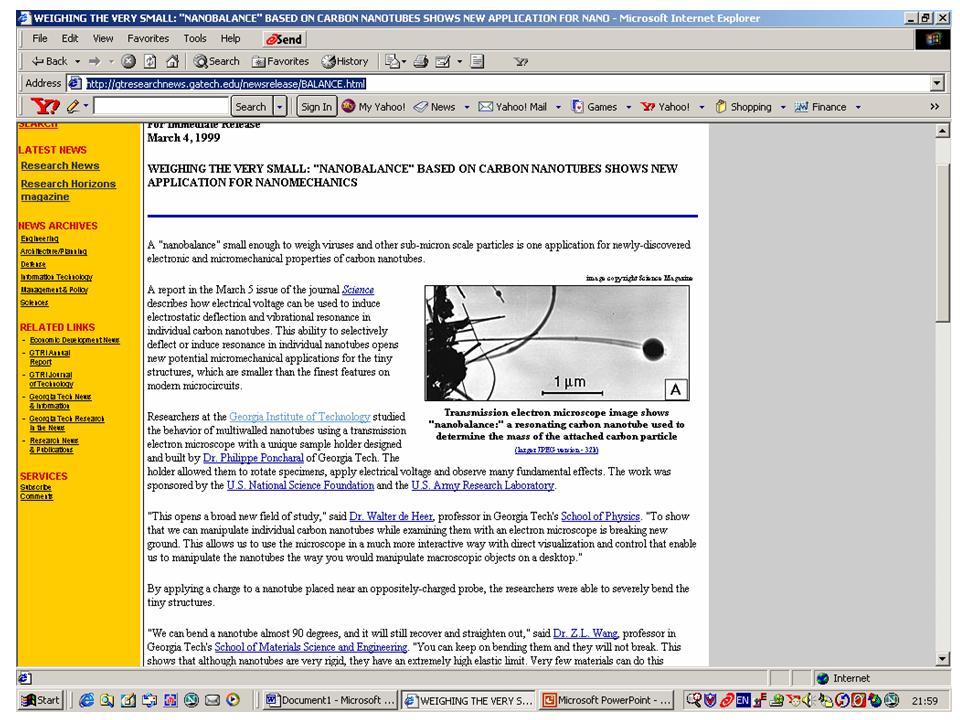Image resolution: width=960 pixels, height=720 pixels.
Task: Open the Search pane from IE toolbar
Action: 216,61
